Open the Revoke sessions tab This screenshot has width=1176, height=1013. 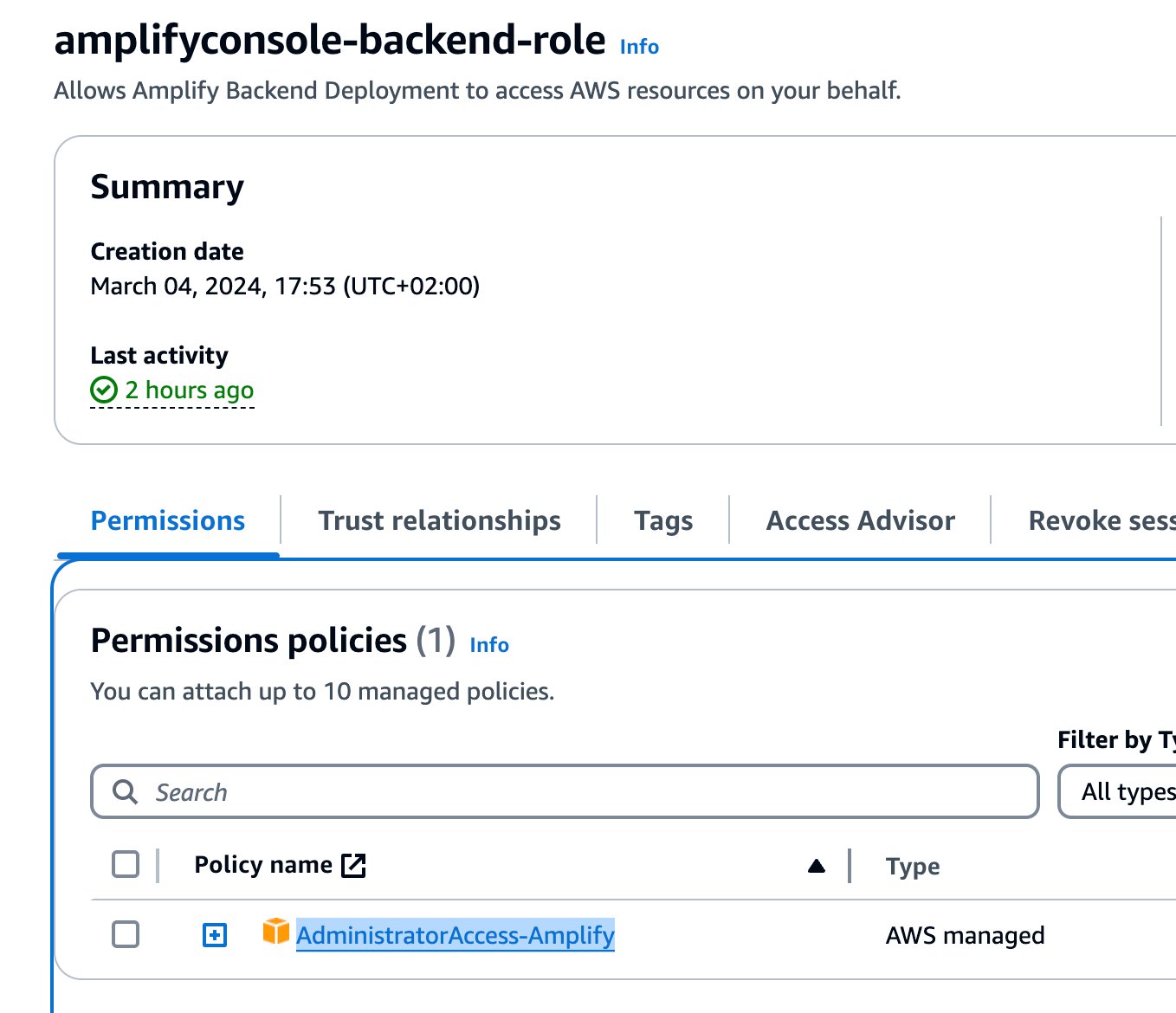pos(1102,520)
